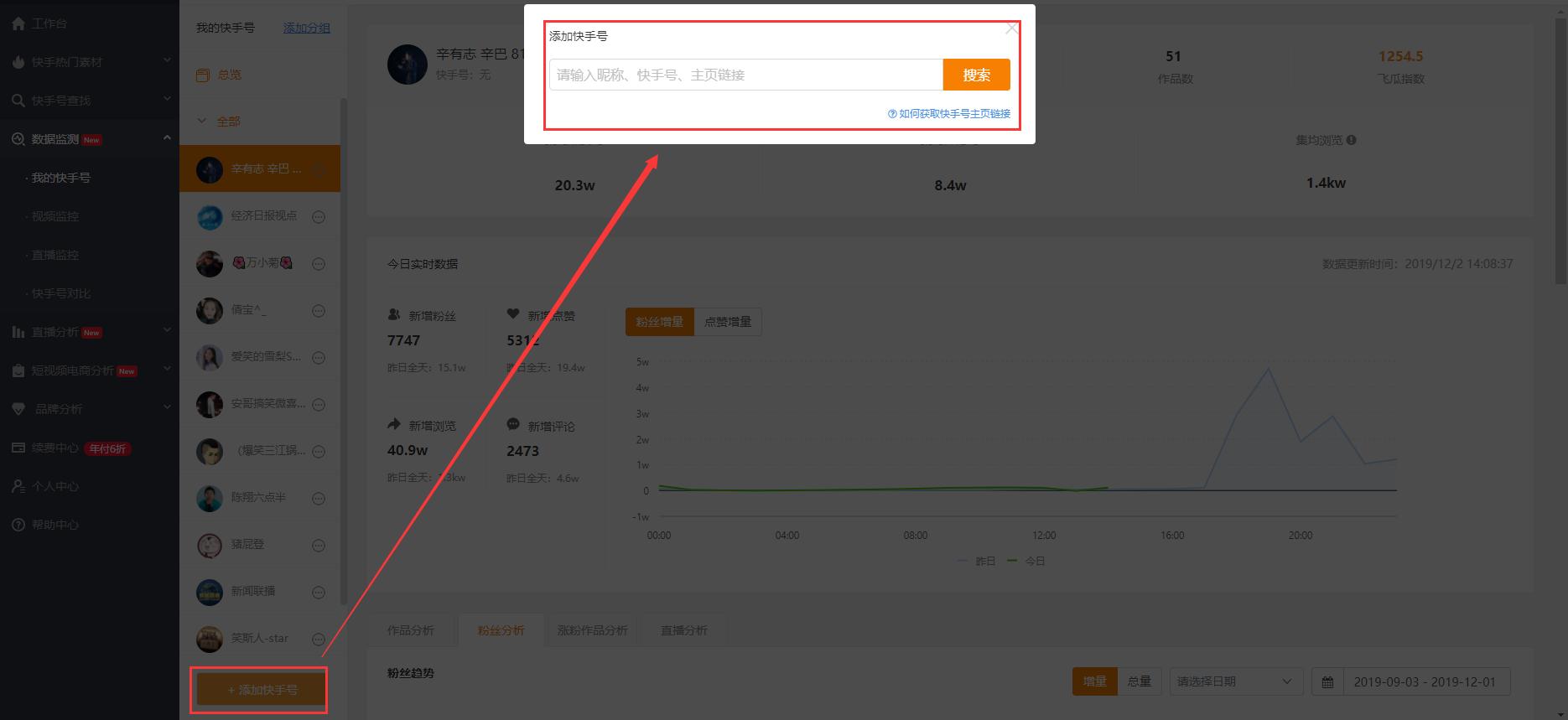Open 快手号对比 in the sidebar submenu
Image resolution: width=1568 pixels, height=720 pixels.
61,293
